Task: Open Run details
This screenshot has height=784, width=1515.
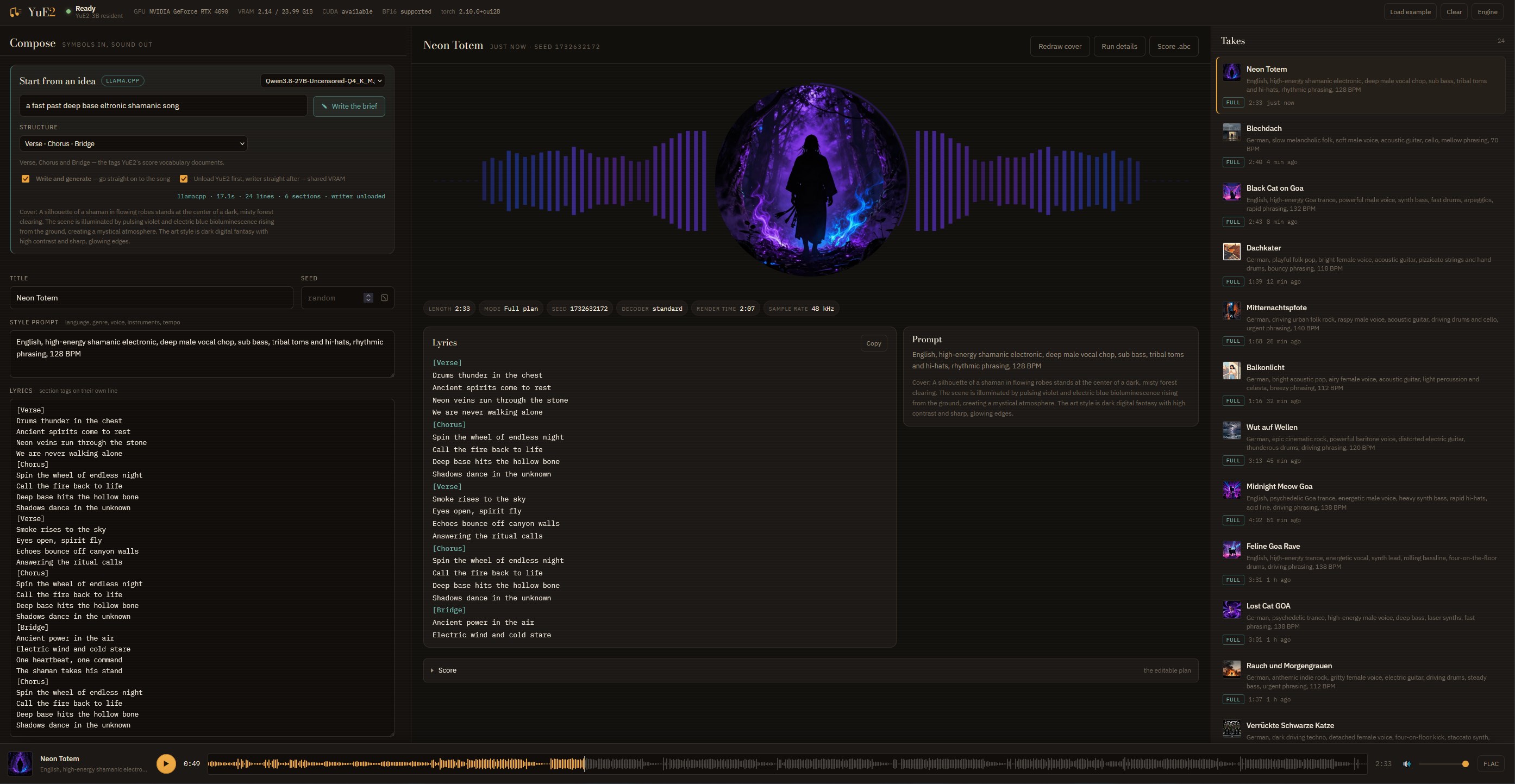Action: pos(1119,47)
